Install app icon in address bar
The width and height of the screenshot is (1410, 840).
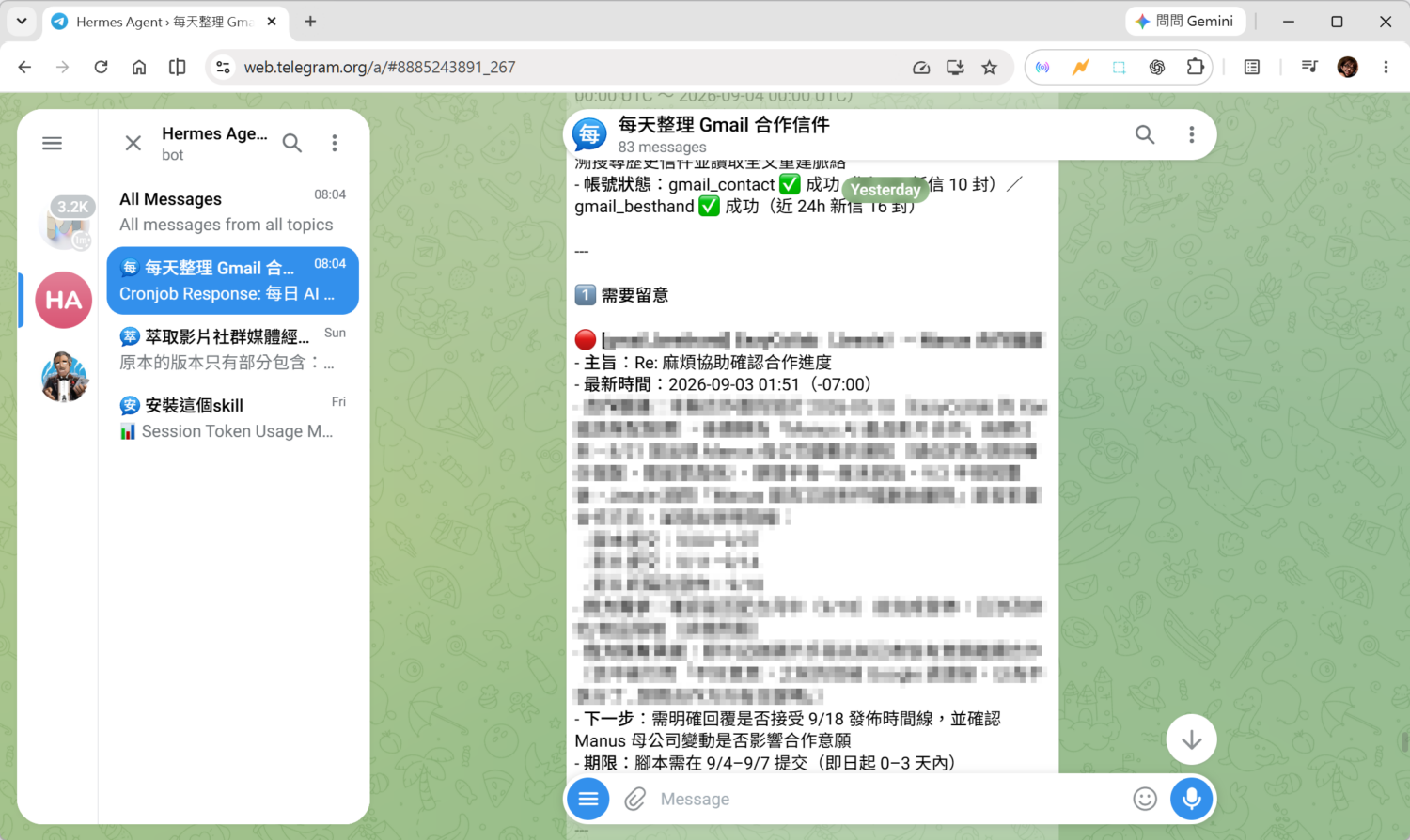point(955,67)
